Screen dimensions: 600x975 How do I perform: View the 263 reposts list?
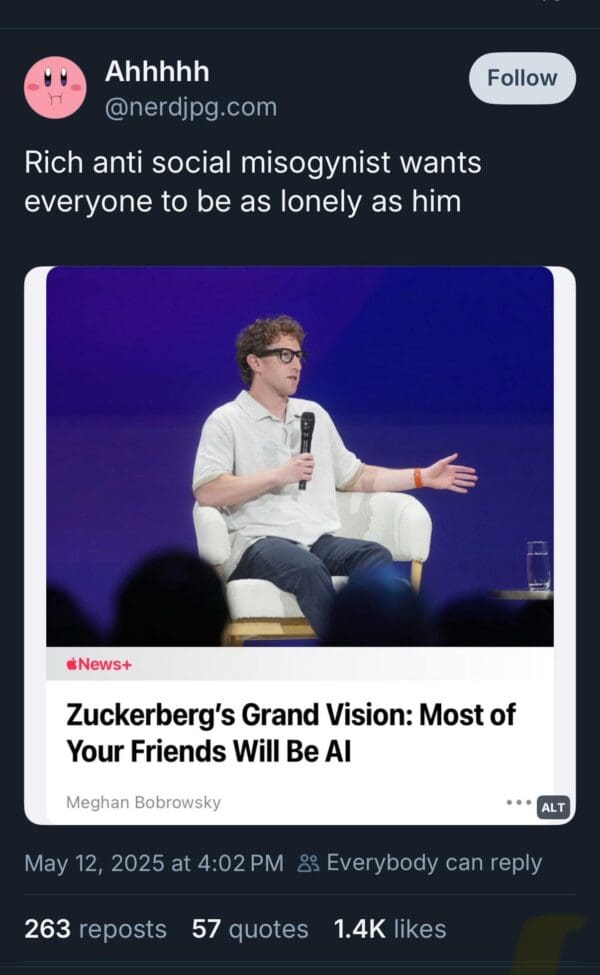[x=95, y=929]
